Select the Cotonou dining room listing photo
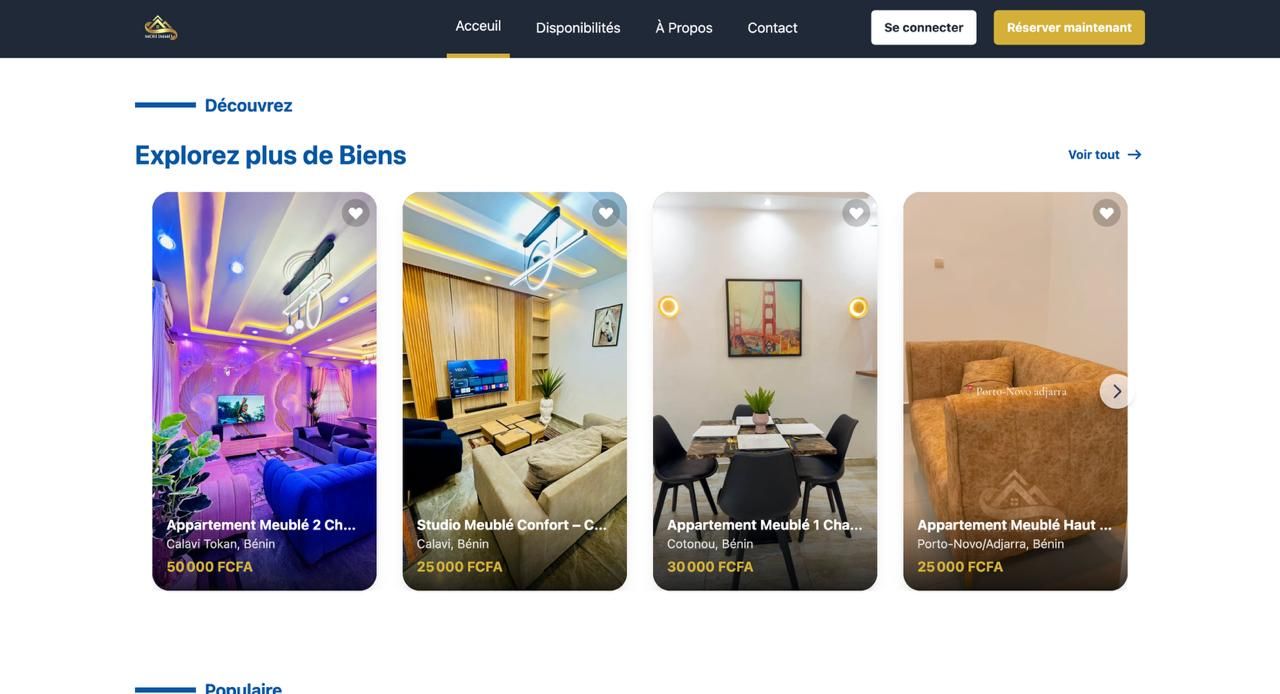Screen dimensions: 1280x694 pos(765,391)
